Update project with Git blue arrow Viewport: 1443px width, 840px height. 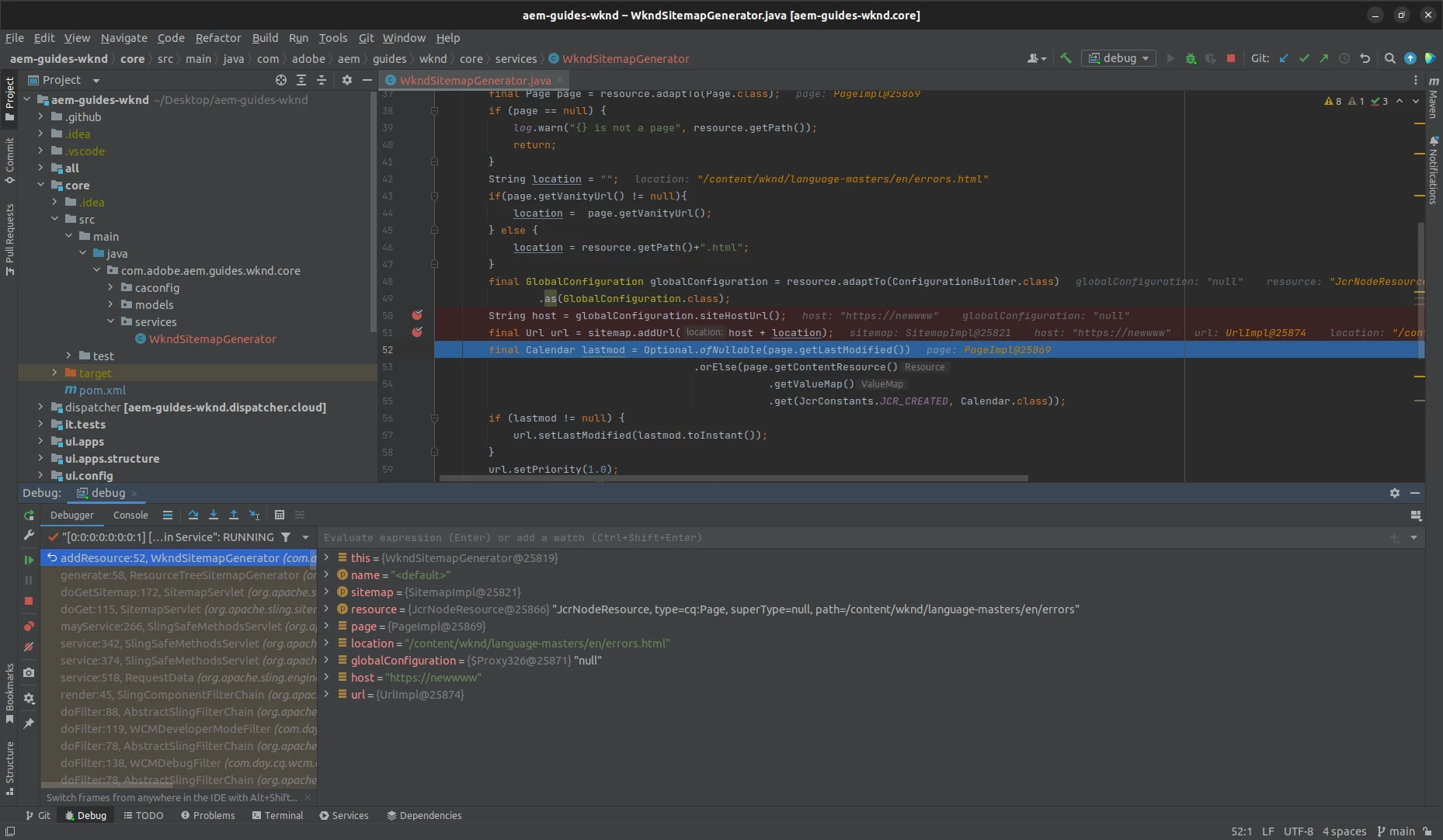tap(1284, 58)
